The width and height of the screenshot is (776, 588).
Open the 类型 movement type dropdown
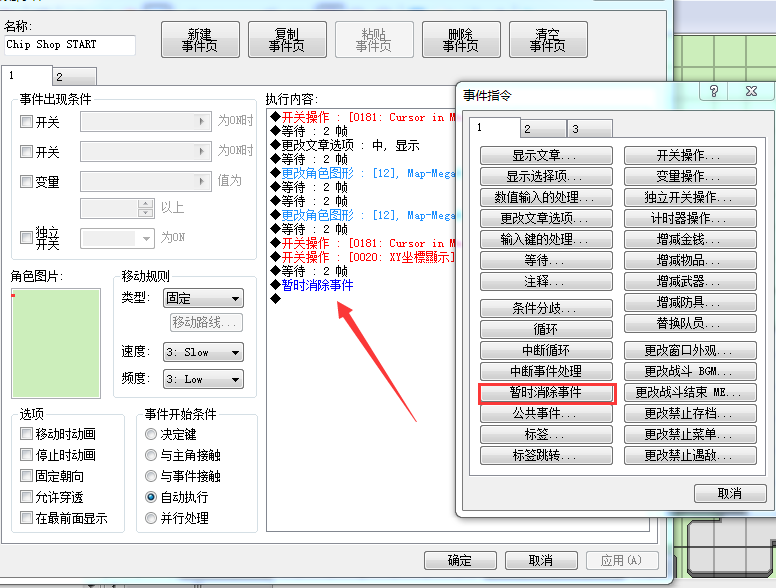[x=203, y=298]
